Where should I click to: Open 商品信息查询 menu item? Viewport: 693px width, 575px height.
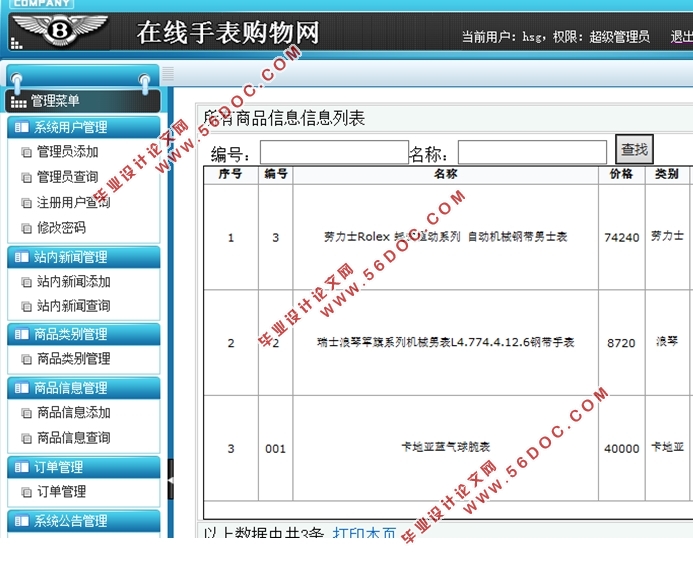click(x=73, y=437)
